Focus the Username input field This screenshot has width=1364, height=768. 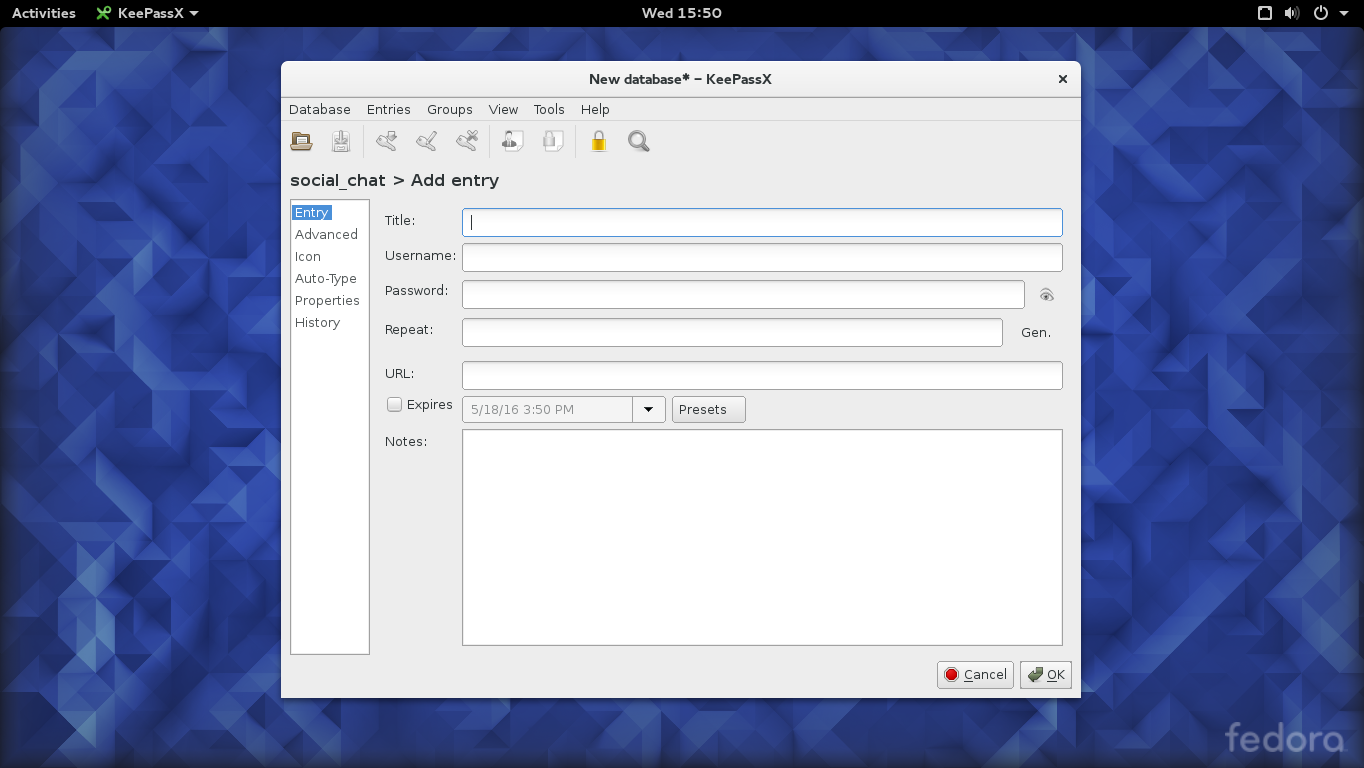pos(762,257)
